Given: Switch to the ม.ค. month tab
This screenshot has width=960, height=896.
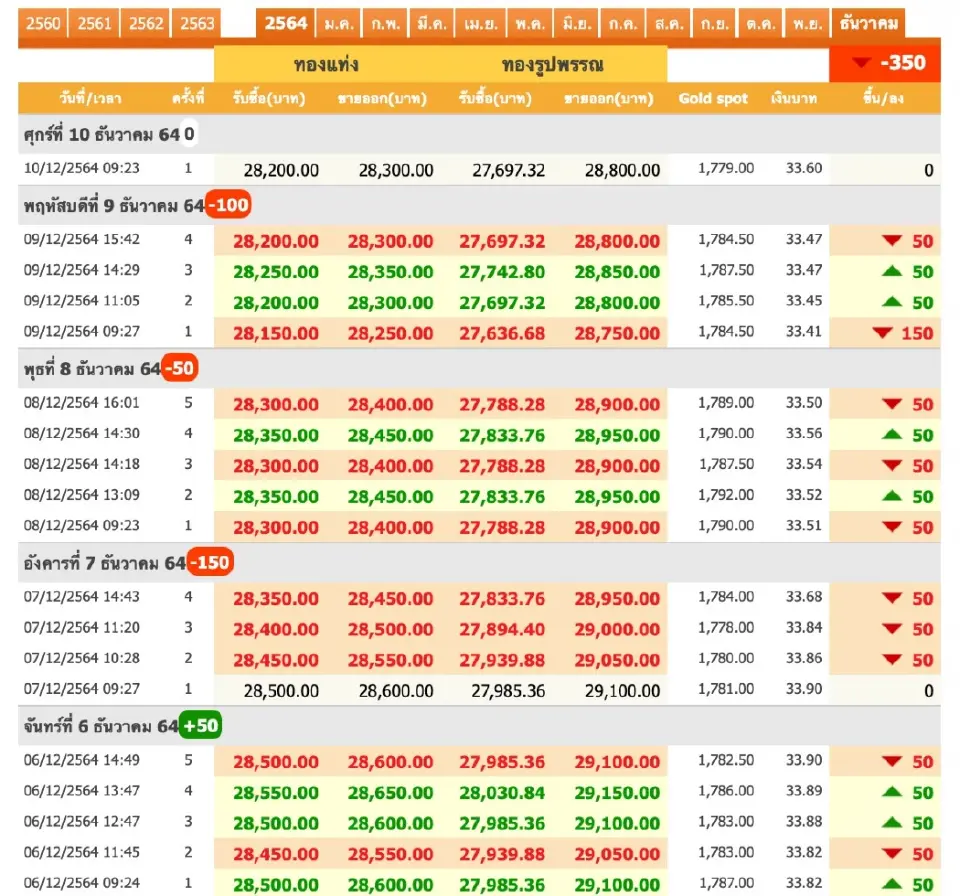Looking at the screenshot, I should click(x=339, y=24).
